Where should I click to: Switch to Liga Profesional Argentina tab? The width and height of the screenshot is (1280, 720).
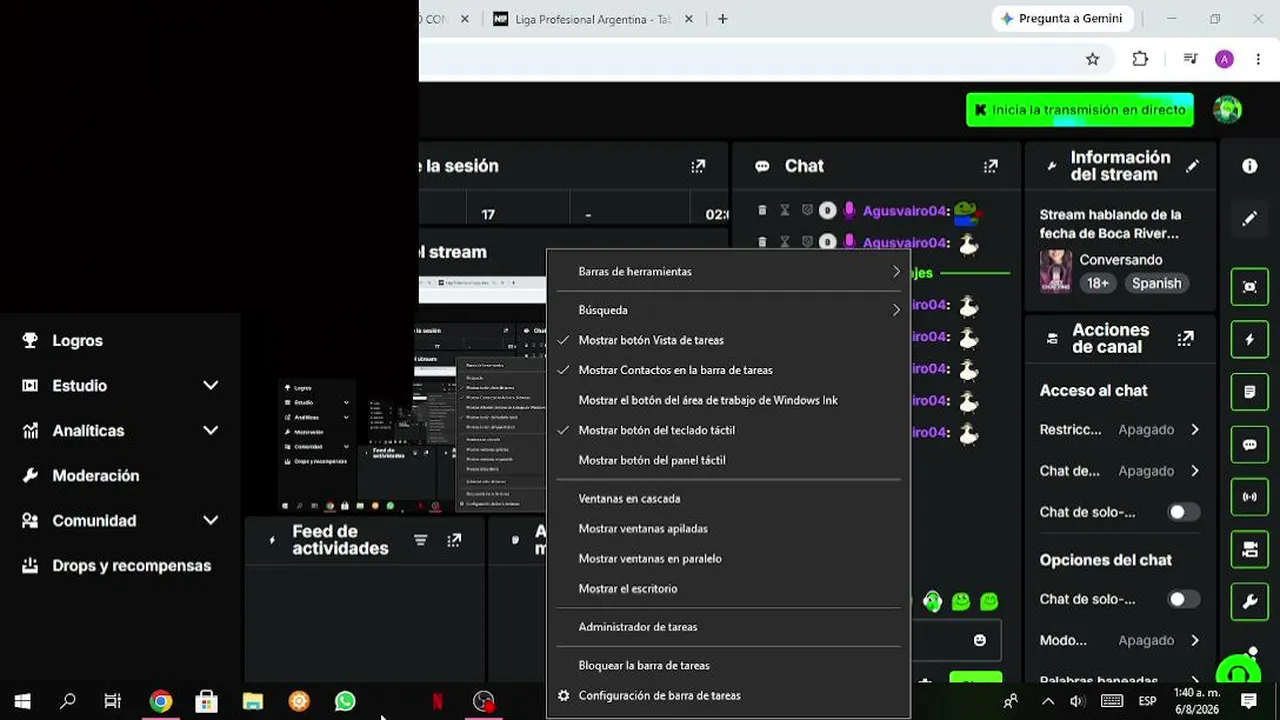594,19
